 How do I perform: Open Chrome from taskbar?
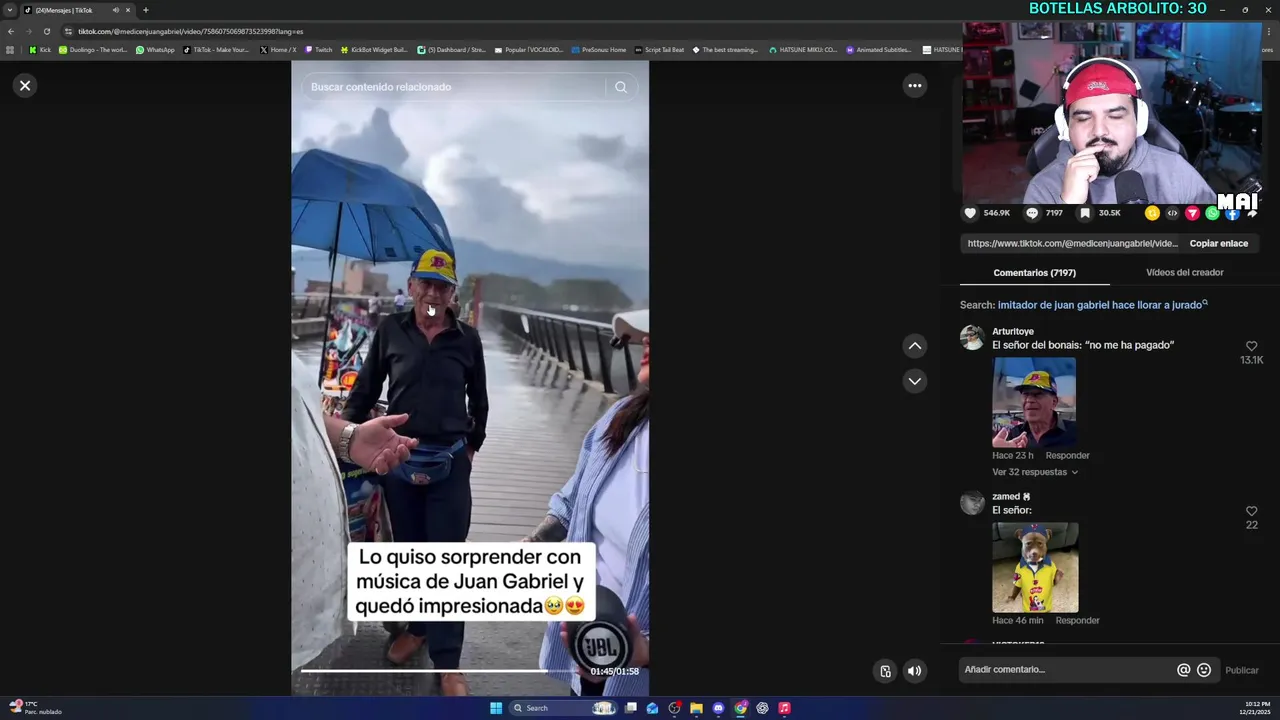pos(740,708)
